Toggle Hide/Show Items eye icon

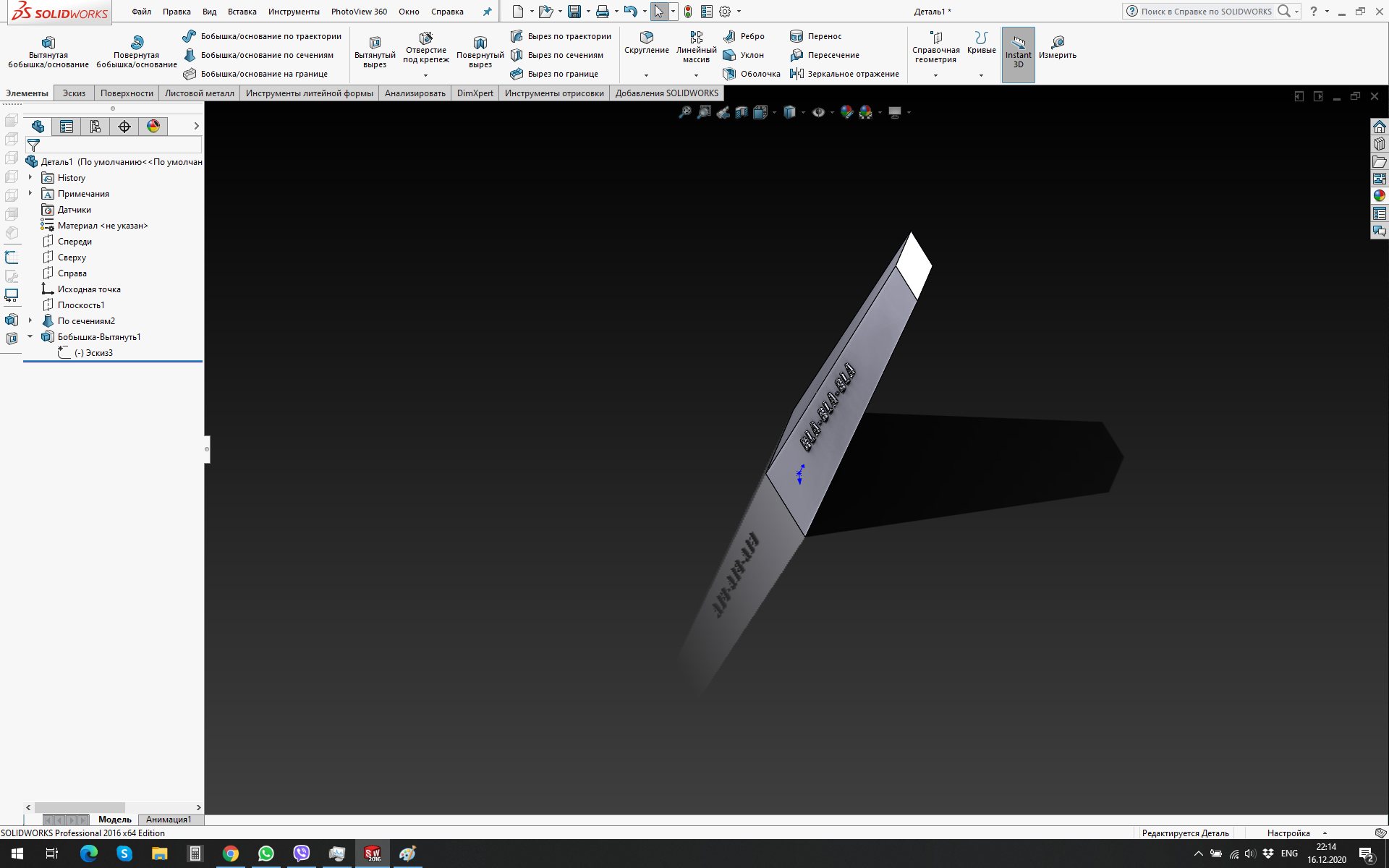[x=818, y=112]
